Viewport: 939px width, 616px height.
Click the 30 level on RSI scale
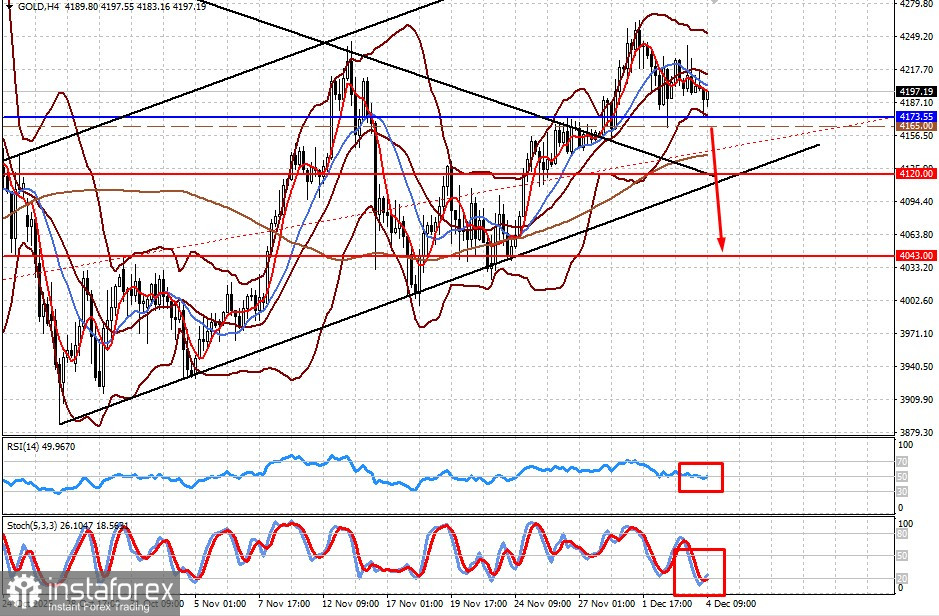point(902,491)
